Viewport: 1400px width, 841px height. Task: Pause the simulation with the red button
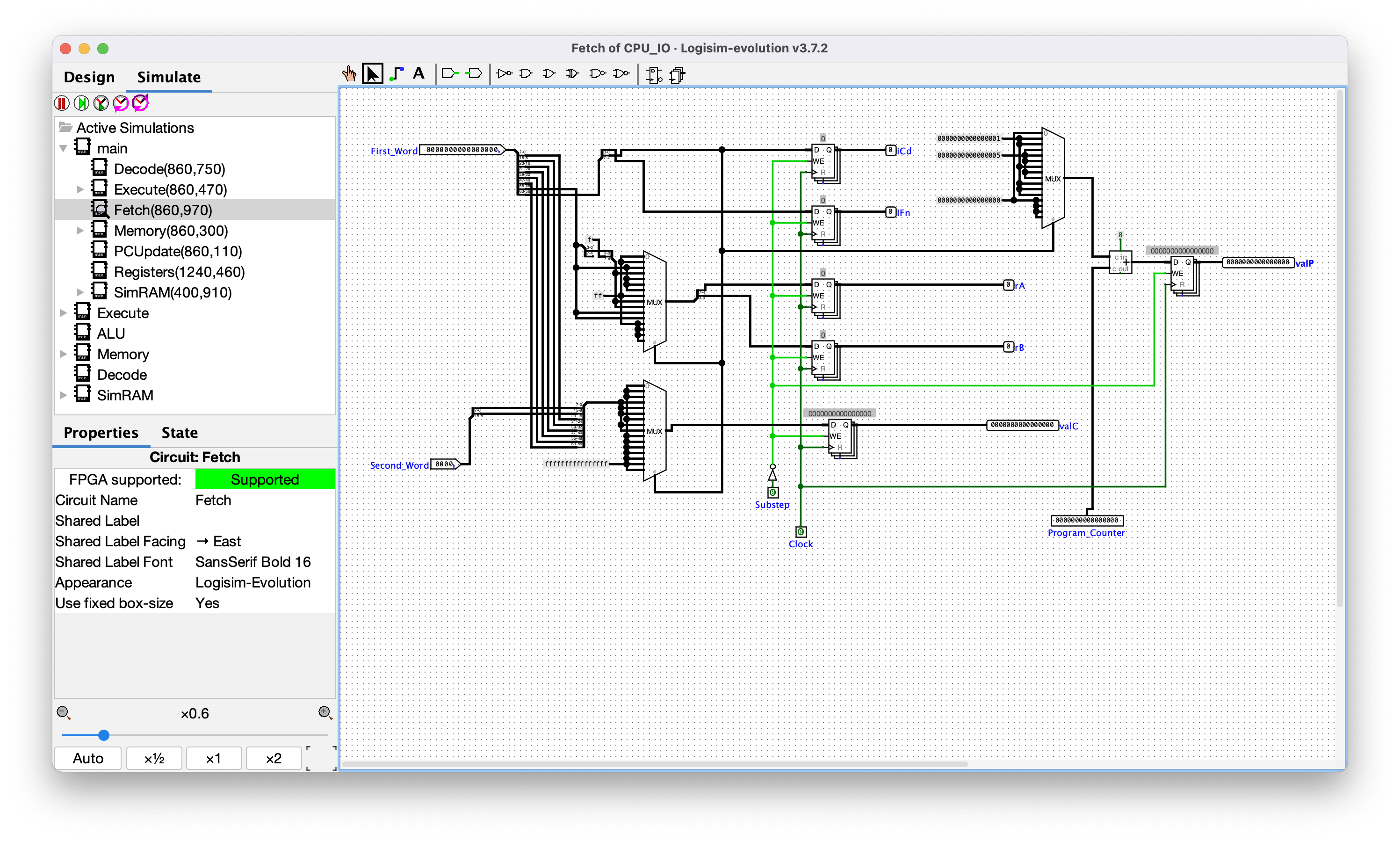click(62, 103)
